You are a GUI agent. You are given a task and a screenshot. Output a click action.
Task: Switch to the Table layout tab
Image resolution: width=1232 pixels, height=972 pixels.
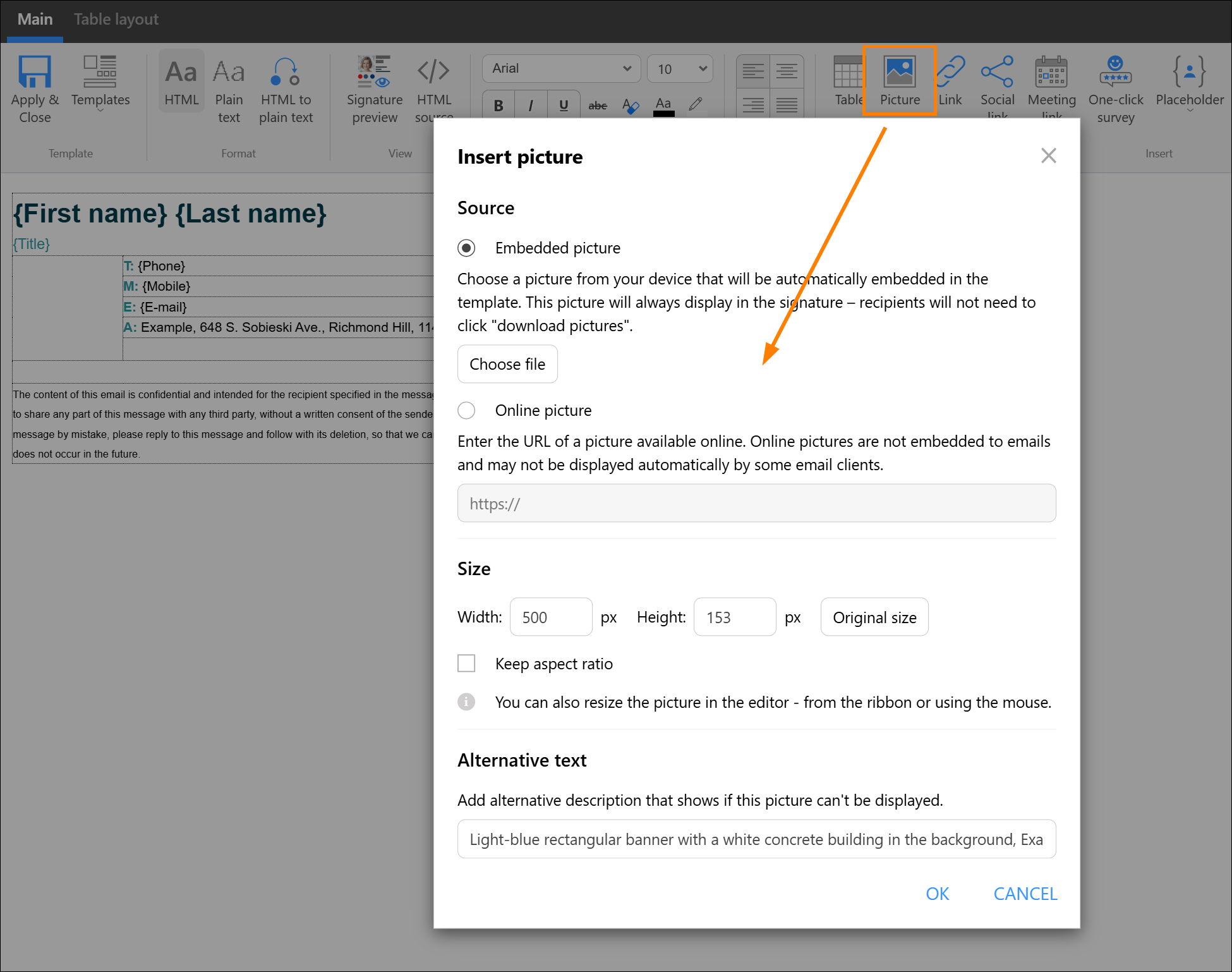[116, 19]
